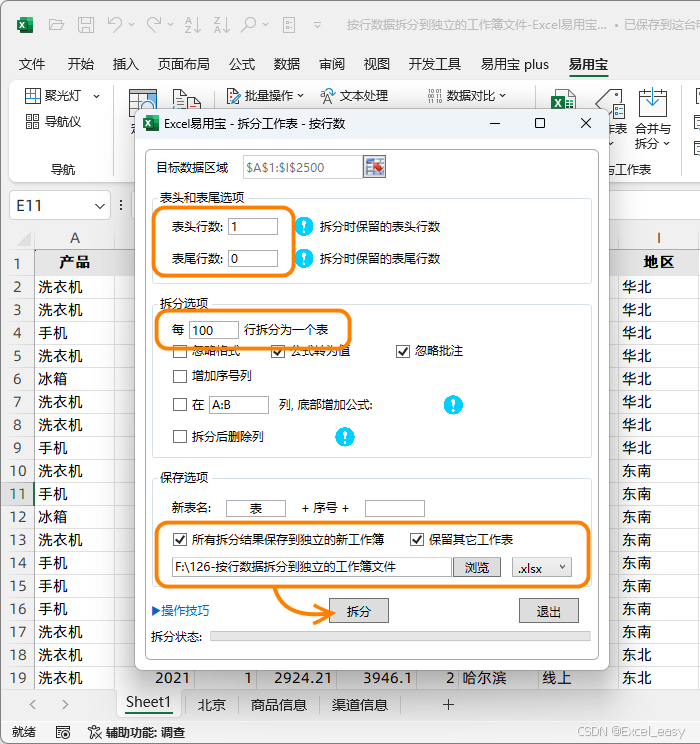The width and height of the screenshot is (700, 744).
Task: Expand the 聚光灯 dropdown arrow
Action: pos(96,96)
